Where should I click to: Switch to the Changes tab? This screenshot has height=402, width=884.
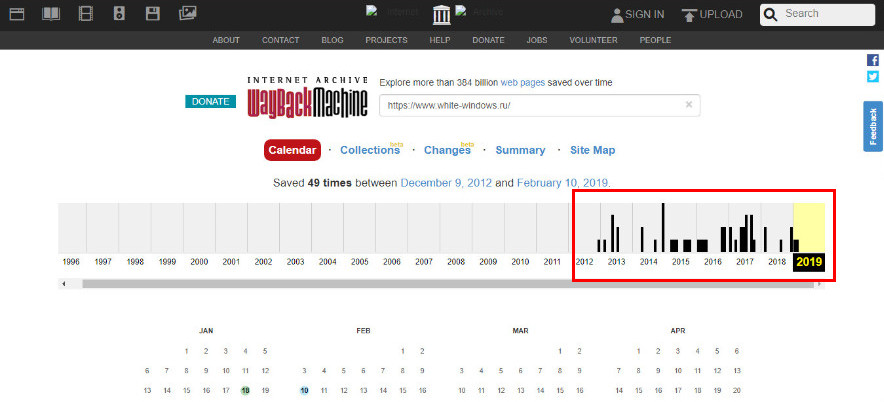(447, 150)
